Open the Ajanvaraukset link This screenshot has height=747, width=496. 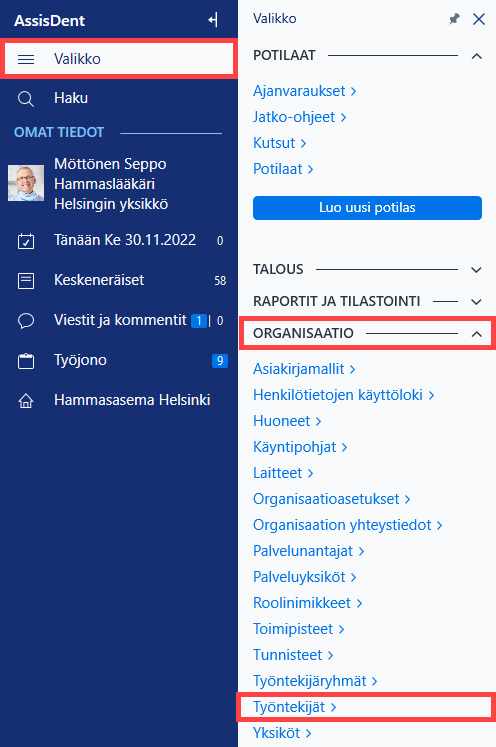(304, 91)
